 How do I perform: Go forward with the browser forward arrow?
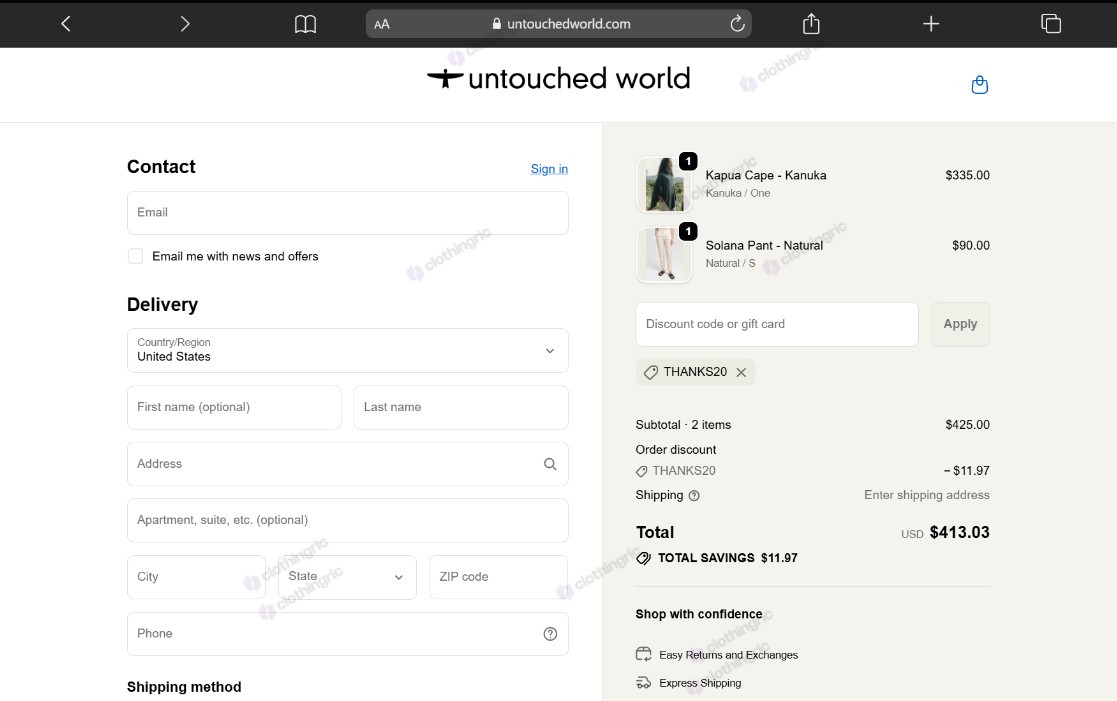click(185, 24)
